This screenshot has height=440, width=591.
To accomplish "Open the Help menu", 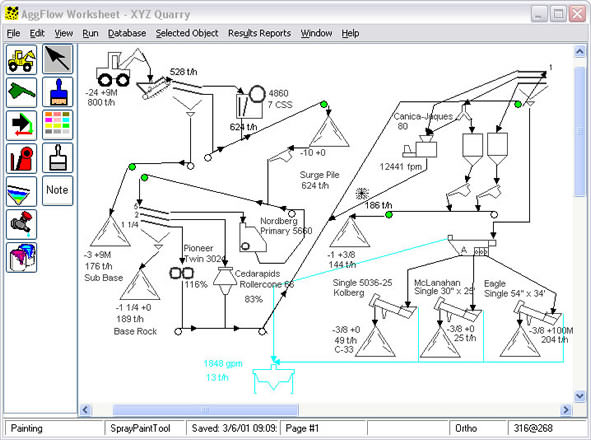I will (350, 33).
